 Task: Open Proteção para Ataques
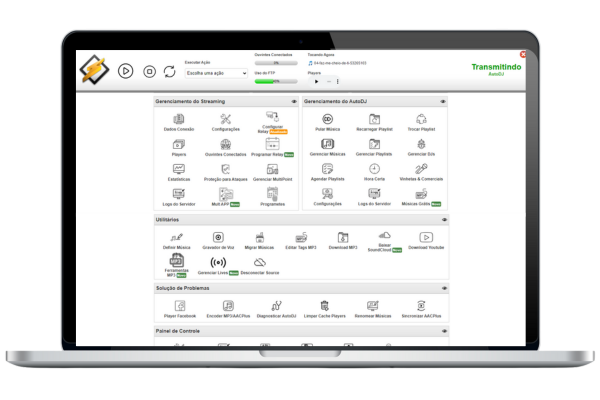pyautogui.click(x=225, y=168)
